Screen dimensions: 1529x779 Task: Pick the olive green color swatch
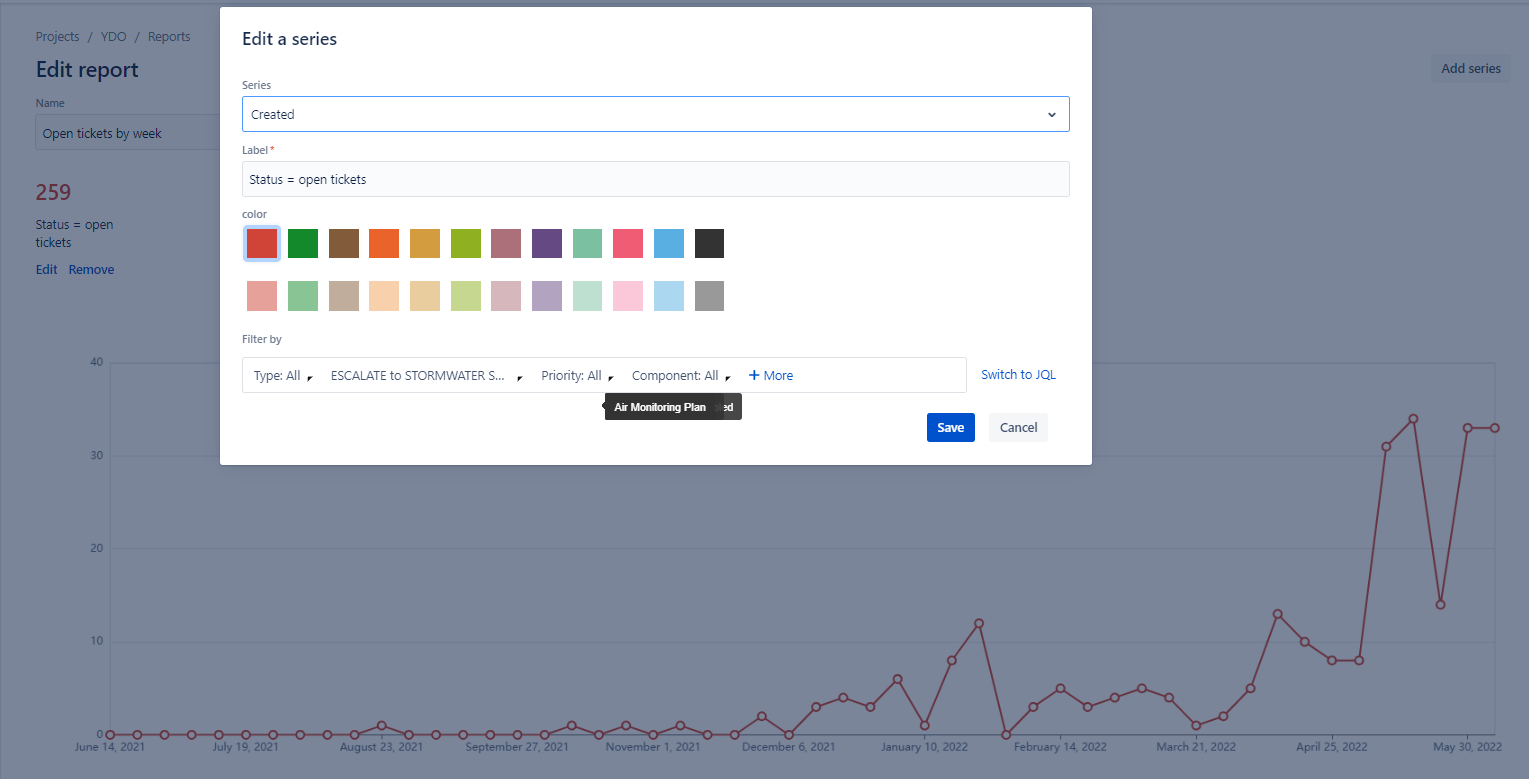click(x=466, y=243)
